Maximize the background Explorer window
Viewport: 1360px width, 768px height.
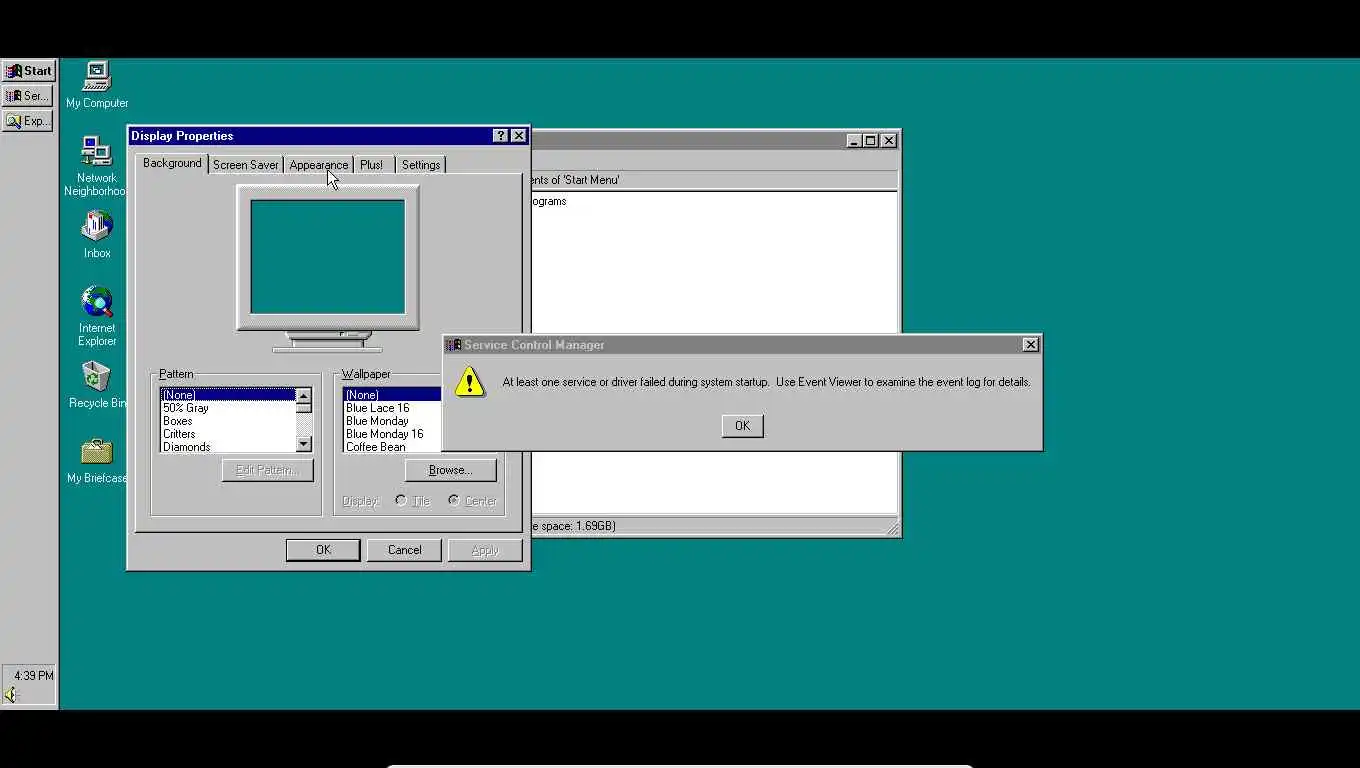click(x=870, y=141)
